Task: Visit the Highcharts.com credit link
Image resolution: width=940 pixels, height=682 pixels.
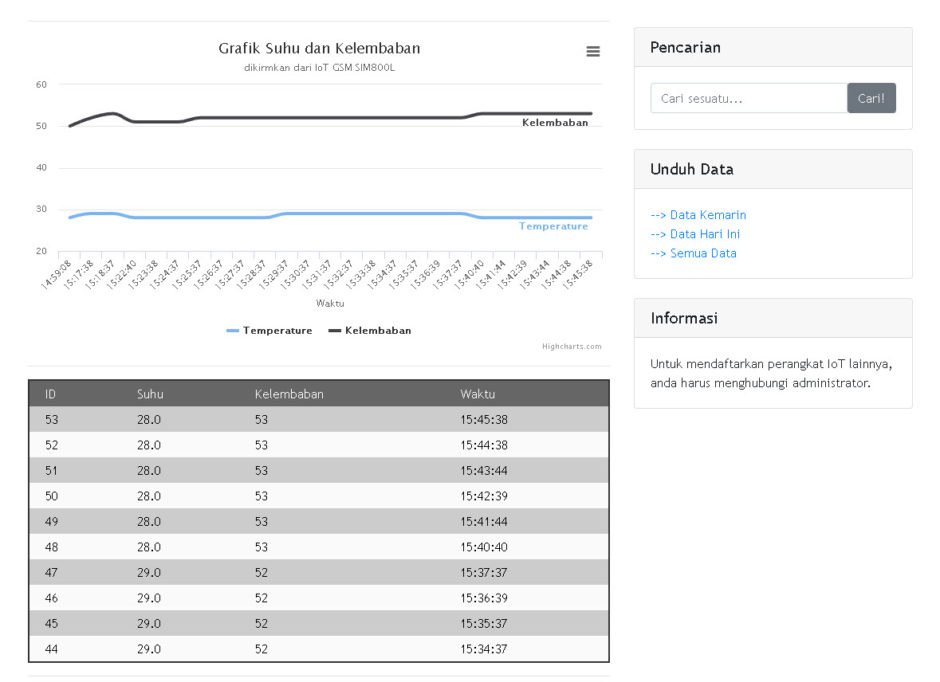Action: tap(571, 346)
